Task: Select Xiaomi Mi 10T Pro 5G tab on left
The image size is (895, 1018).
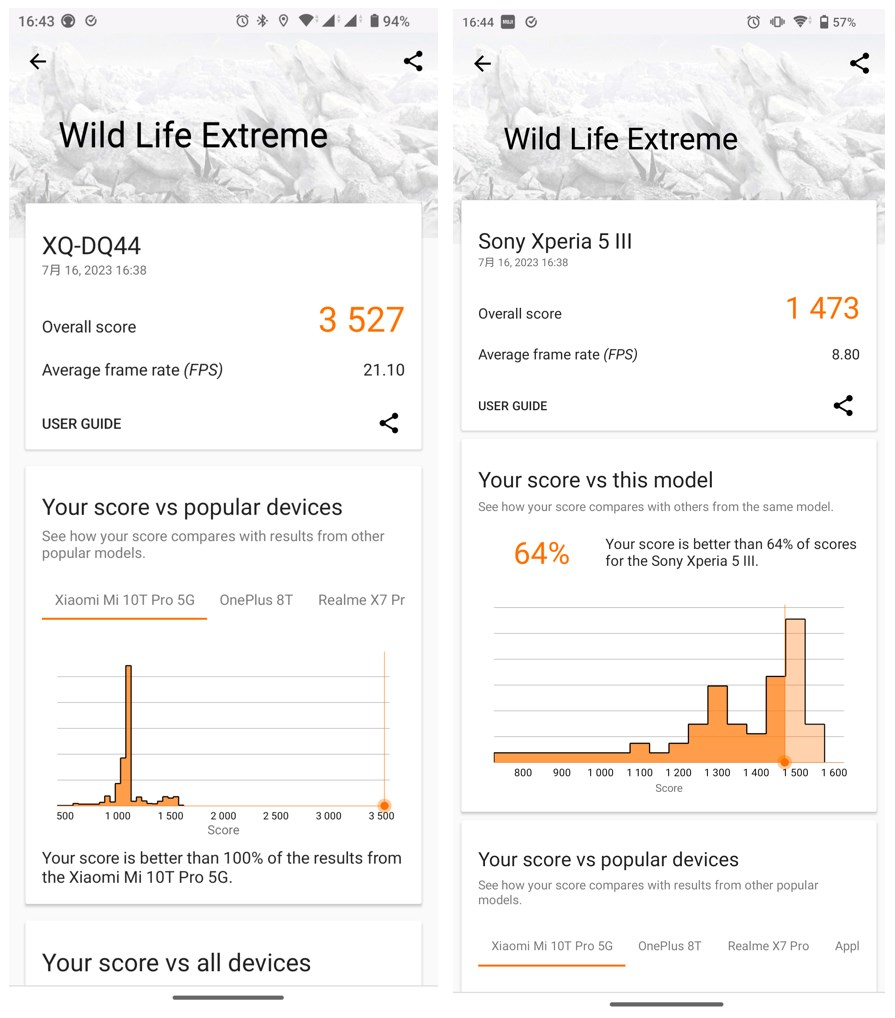Action: 125,600
